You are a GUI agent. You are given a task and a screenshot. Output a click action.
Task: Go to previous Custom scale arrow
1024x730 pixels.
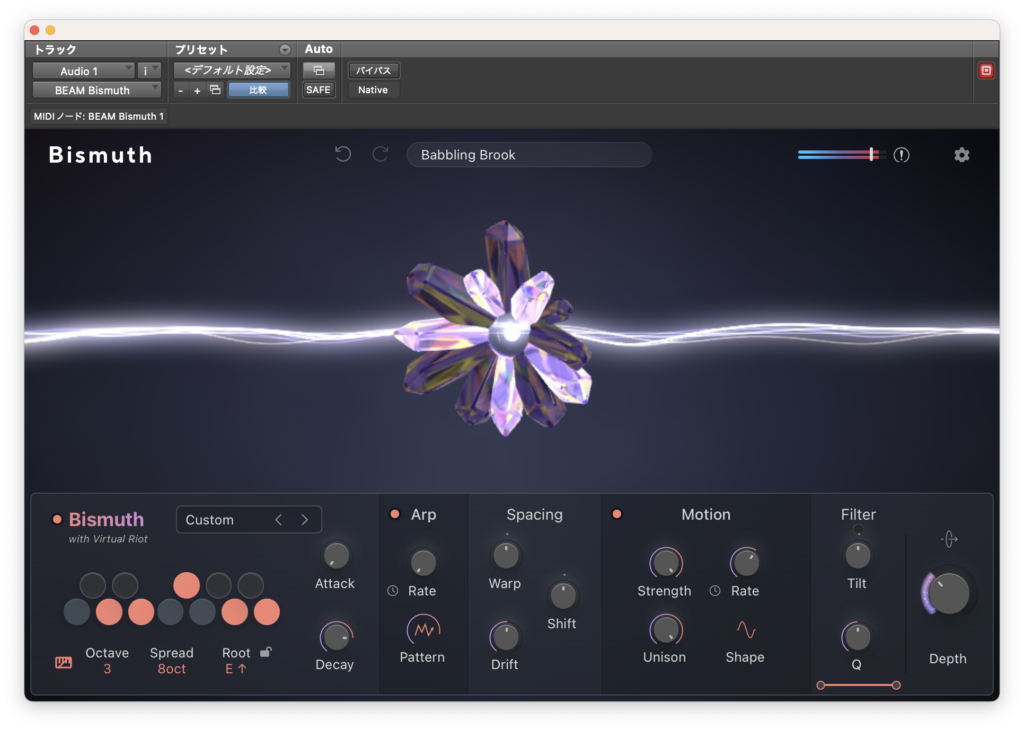click(279, 520)
